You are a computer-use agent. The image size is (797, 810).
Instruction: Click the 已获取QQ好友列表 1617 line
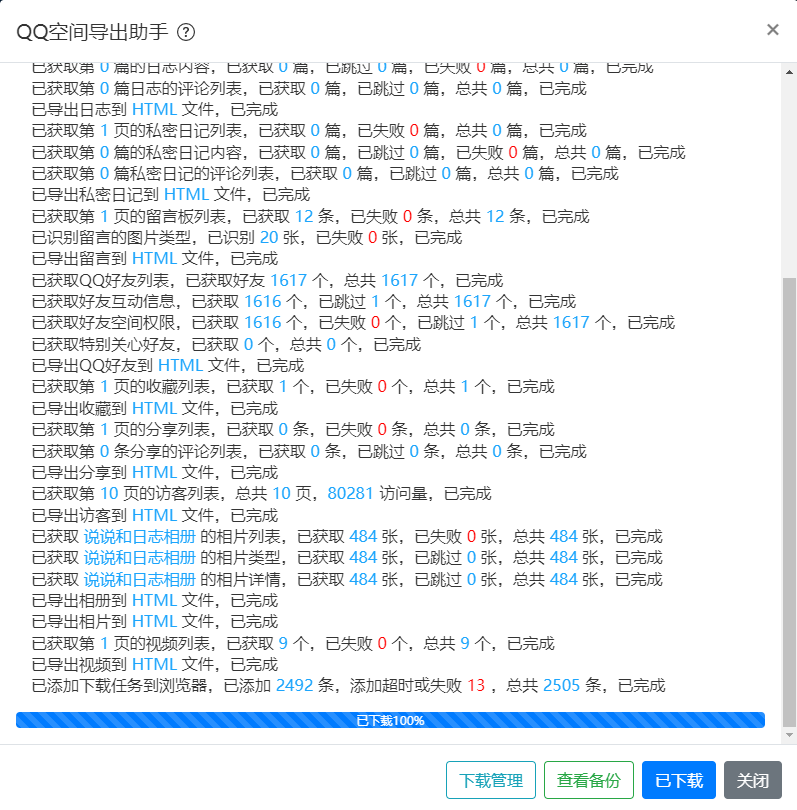[268, 281]
